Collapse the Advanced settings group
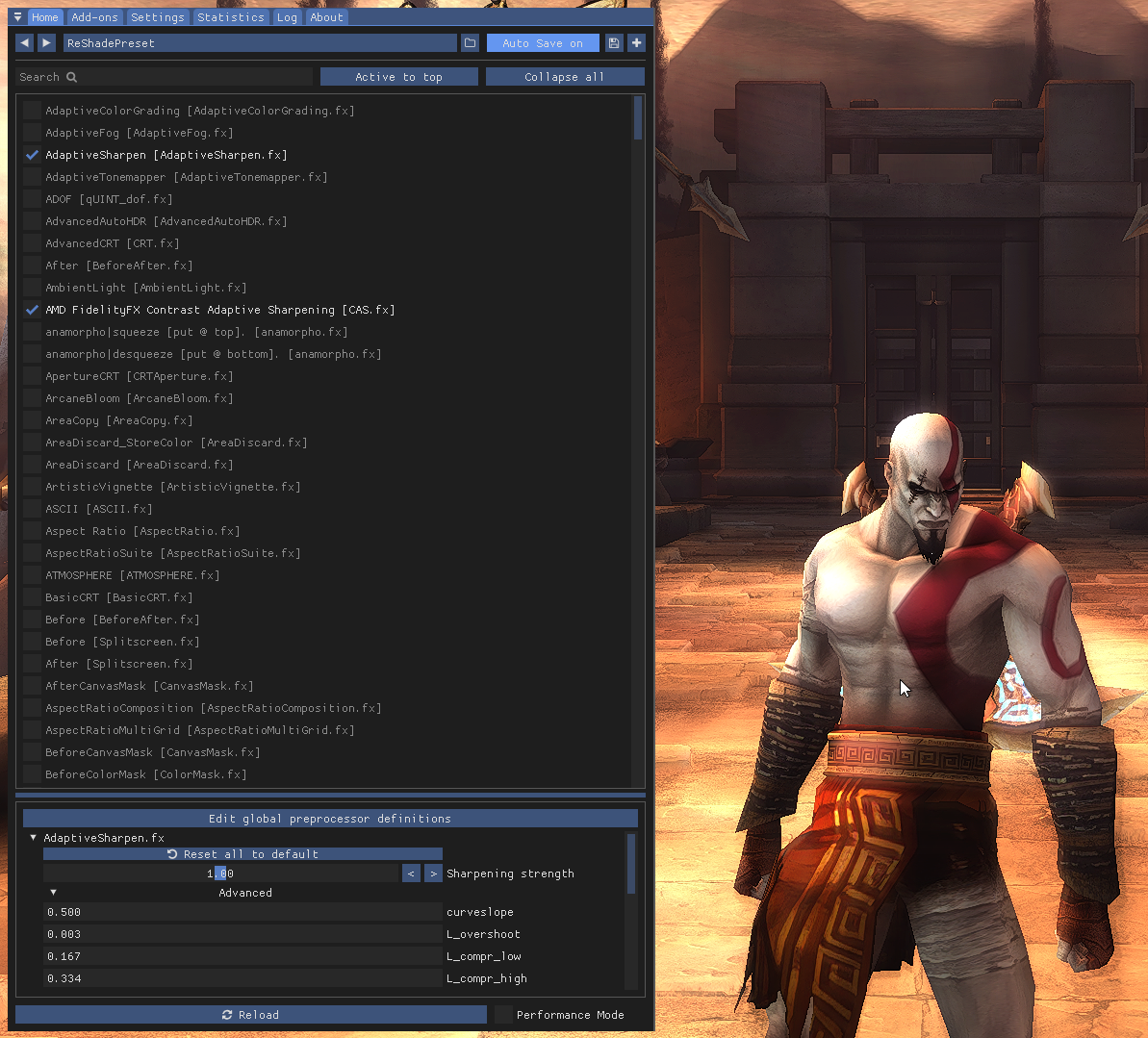 click(54, 893)
